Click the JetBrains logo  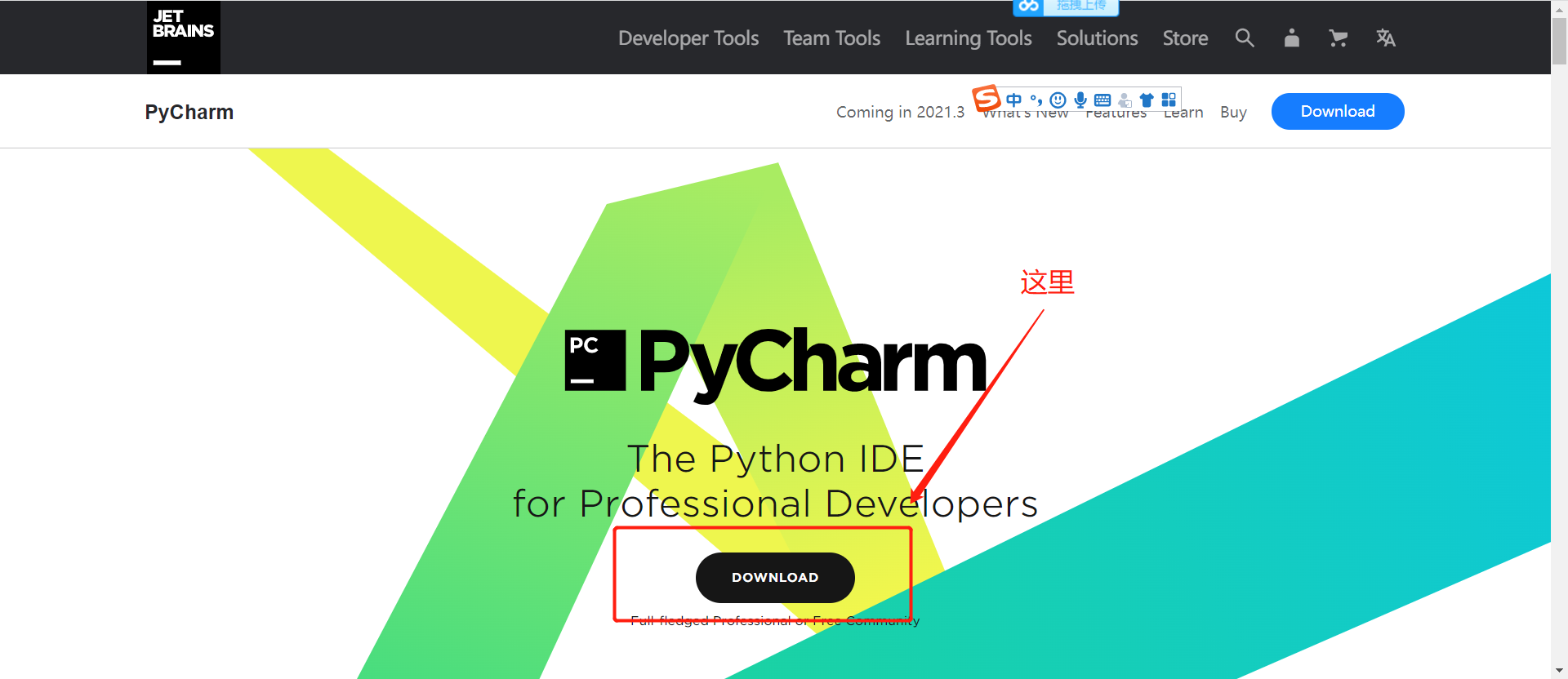pyautogui.click(x=184, y=38)
